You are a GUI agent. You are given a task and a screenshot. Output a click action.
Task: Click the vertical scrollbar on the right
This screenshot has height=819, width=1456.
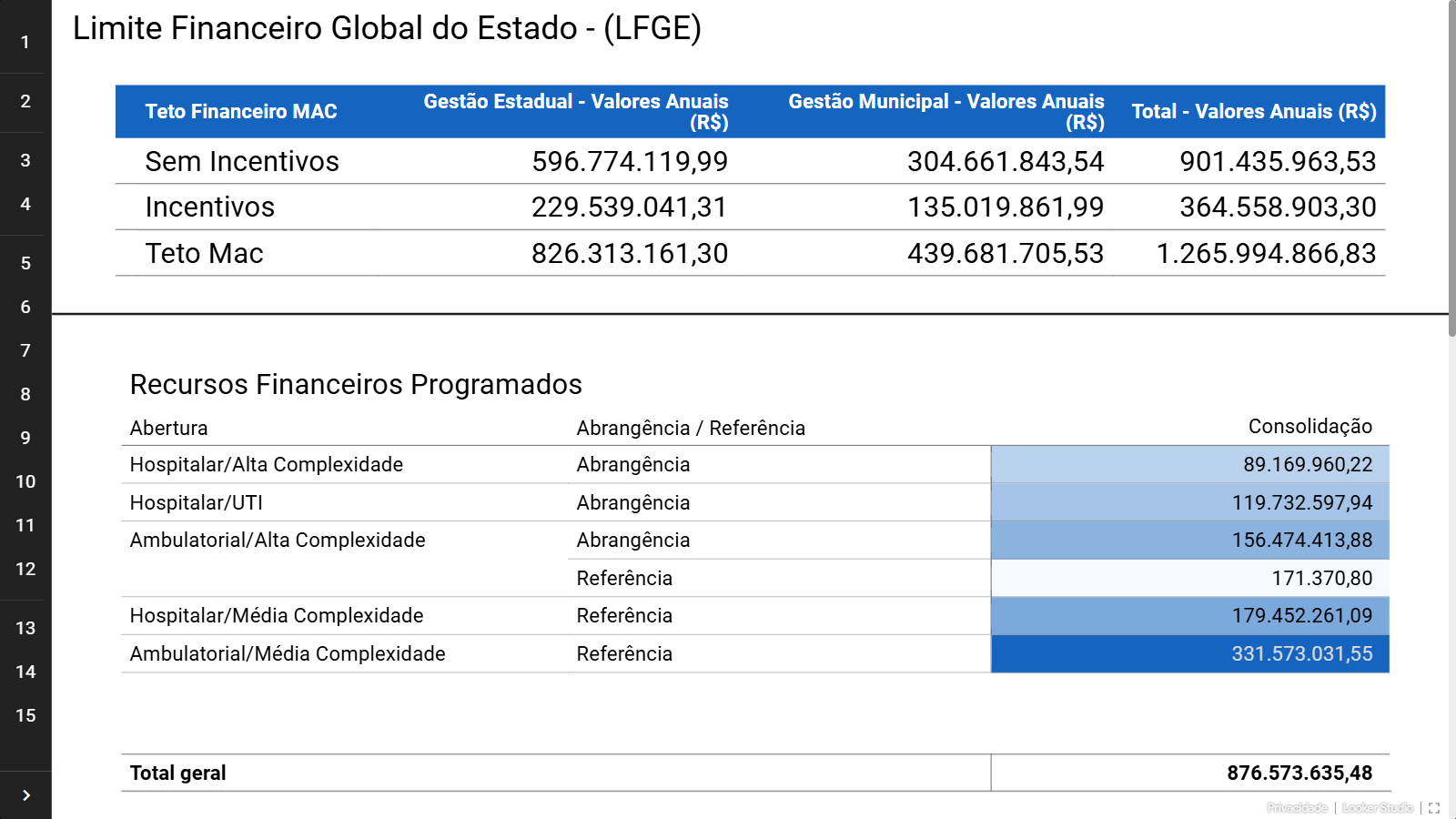pyautogui.click(x=1451, y=168)
